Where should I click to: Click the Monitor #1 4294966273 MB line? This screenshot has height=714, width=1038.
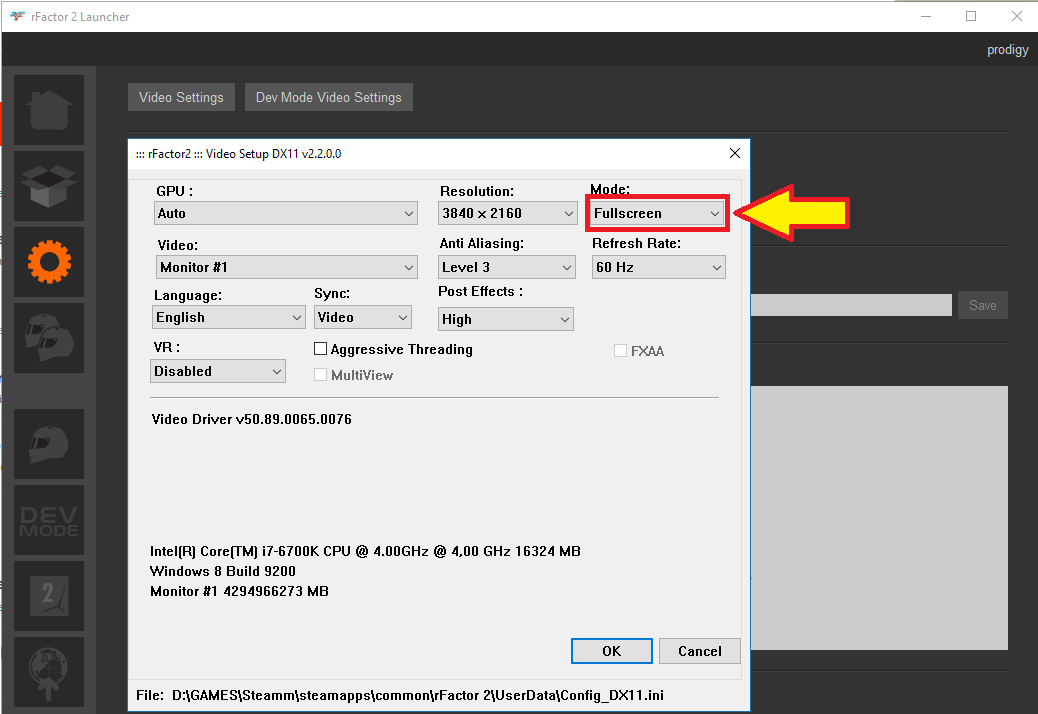tap(240, 591)
